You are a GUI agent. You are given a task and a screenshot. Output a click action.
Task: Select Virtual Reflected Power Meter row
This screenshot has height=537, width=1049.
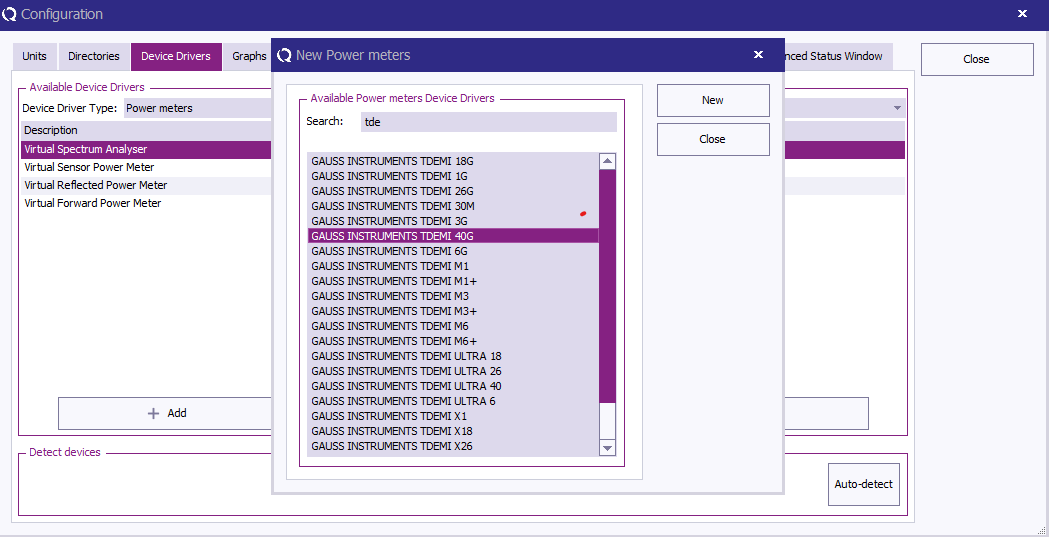point(147,185)
